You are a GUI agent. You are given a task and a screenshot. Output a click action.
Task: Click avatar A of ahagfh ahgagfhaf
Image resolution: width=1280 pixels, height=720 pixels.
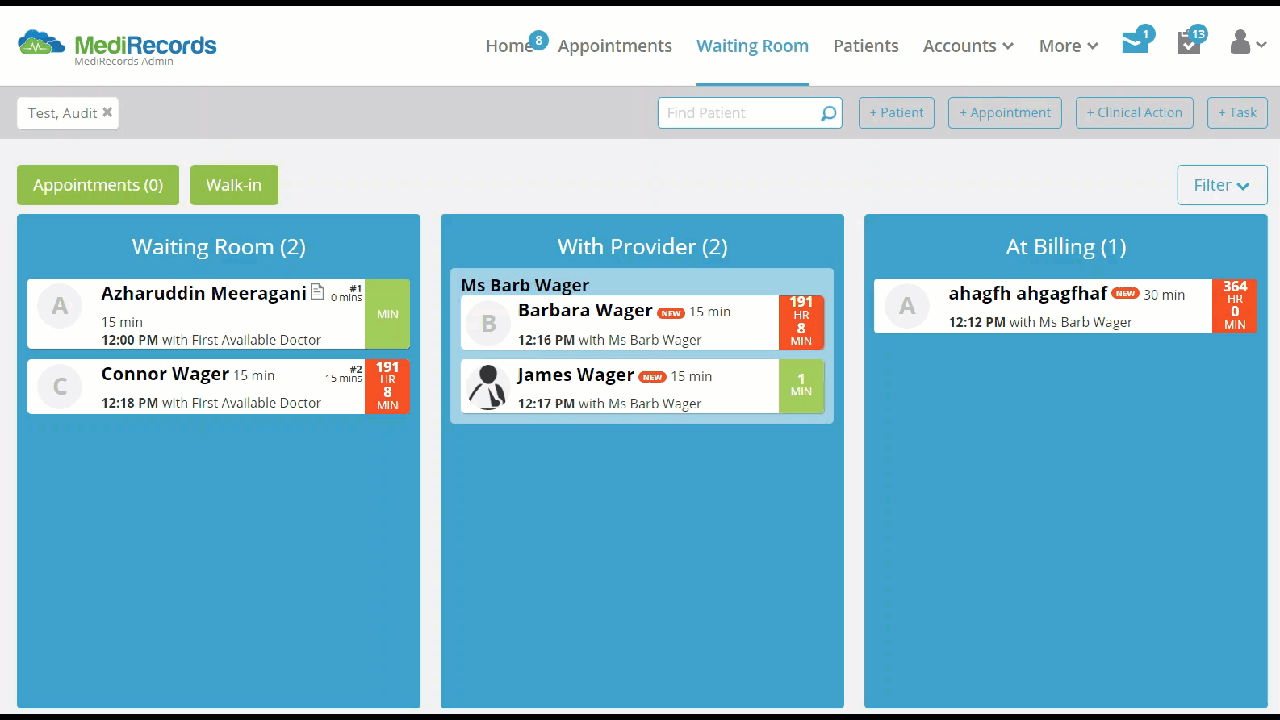point(907,306)
